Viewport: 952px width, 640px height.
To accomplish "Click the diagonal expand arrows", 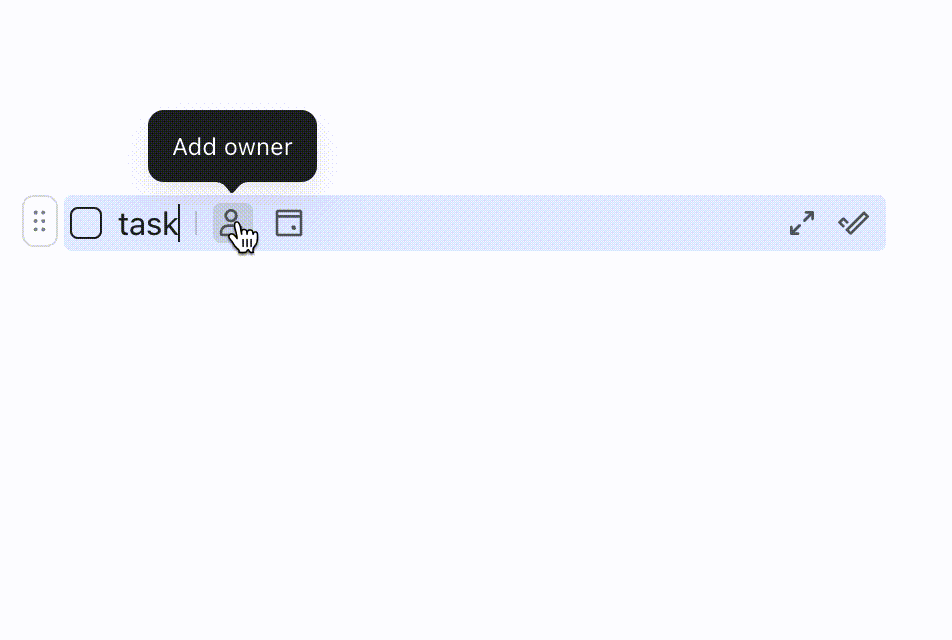I will pyautogui.click(x=801, y=223).
